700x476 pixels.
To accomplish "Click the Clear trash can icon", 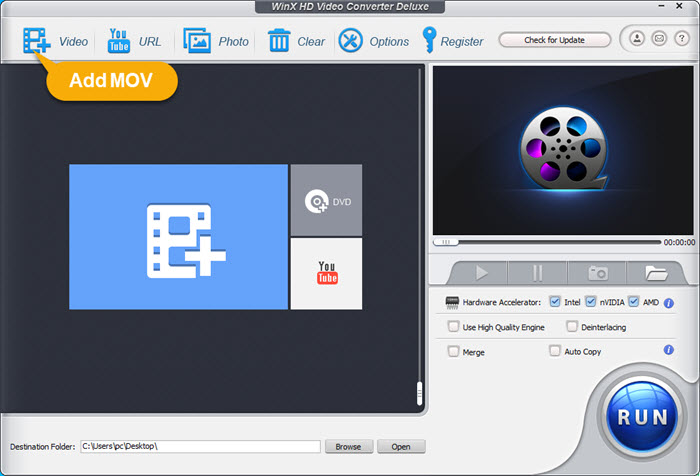I will (x=279, y=40).
